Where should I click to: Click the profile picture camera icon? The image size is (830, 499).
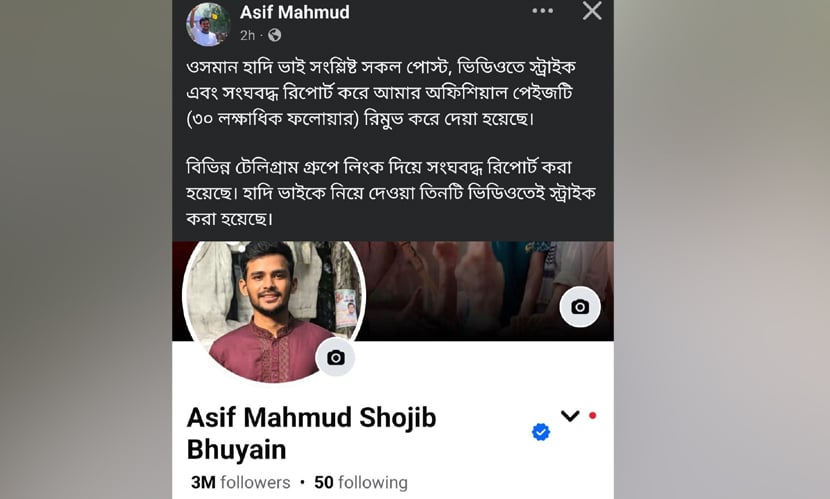[x=335, y=358]
